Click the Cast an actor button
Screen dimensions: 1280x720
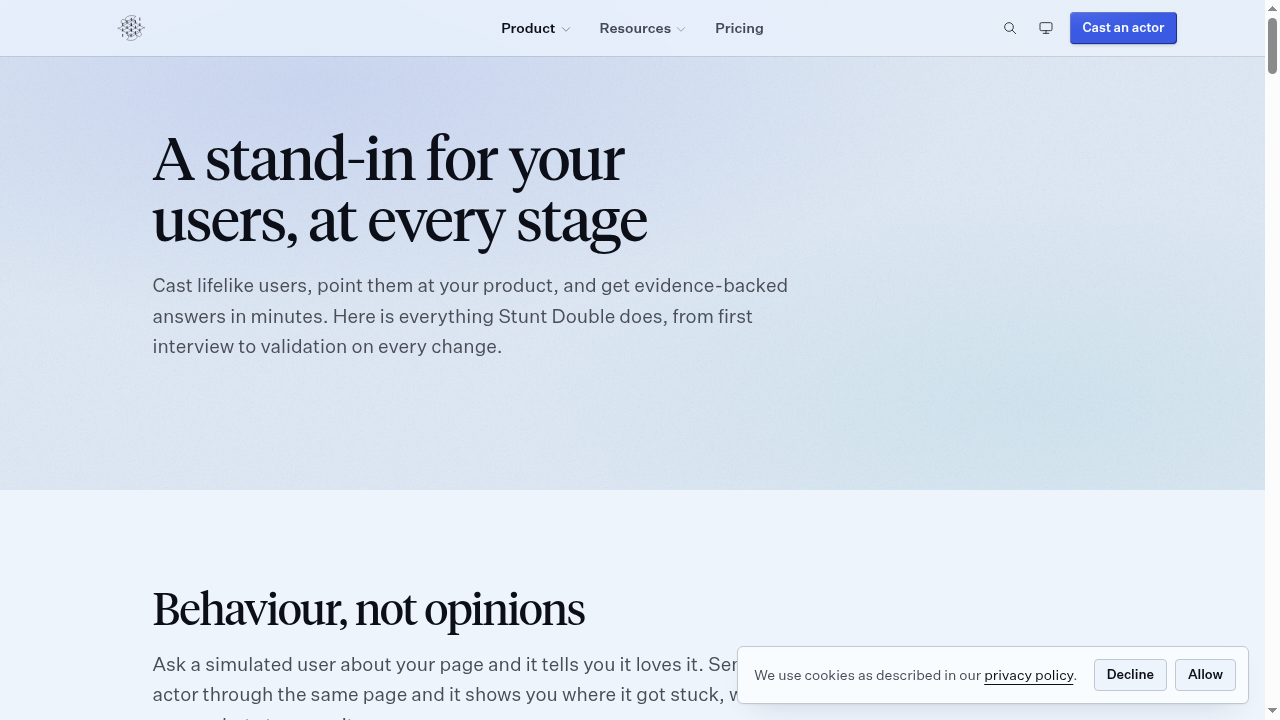tap(1123, 28)
